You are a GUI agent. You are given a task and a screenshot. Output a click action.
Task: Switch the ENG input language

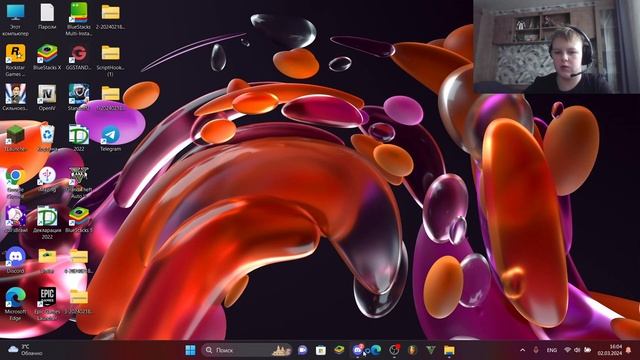click(x=552, y=350)
